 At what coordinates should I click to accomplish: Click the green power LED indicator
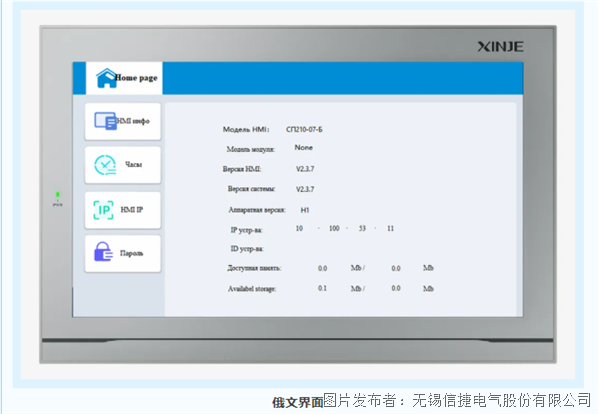[x=57, y=194]
